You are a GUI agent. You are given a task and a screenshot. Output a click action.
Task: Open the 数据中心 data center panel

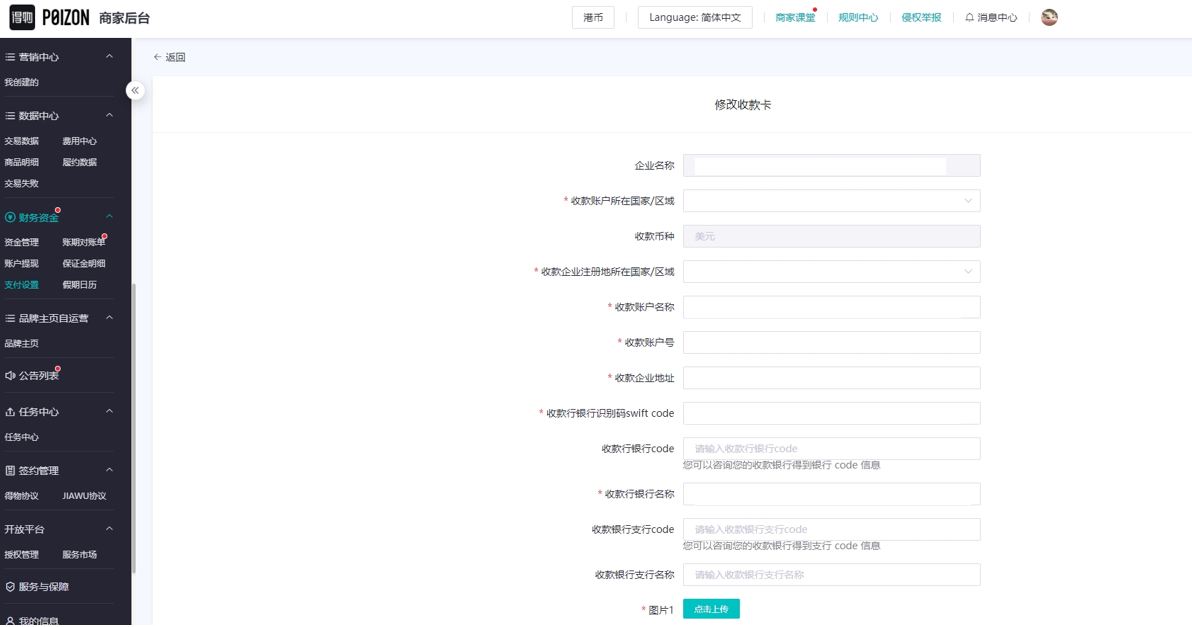[8, 114]
